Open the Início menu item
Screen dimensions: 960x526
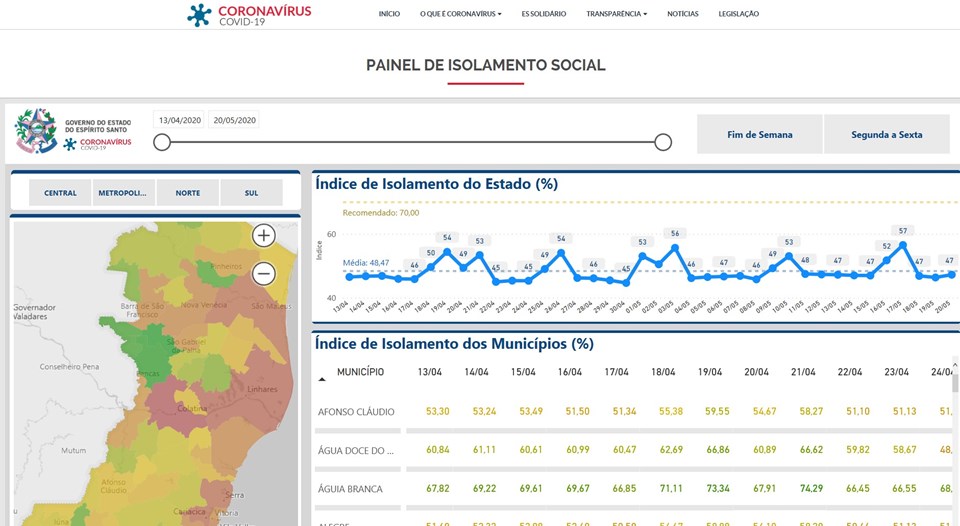tap(389, 14)
